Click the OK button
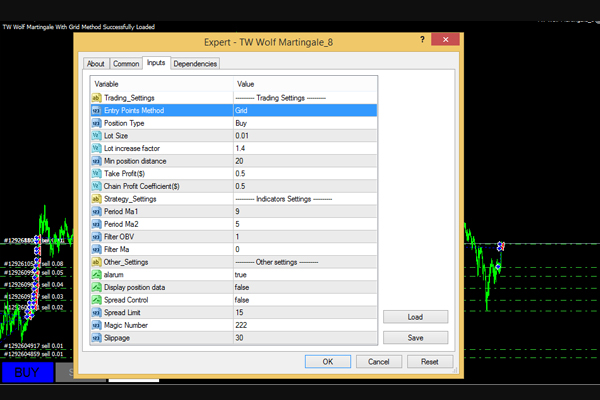This screenshot has height=400, width=600. click(328, 362)
